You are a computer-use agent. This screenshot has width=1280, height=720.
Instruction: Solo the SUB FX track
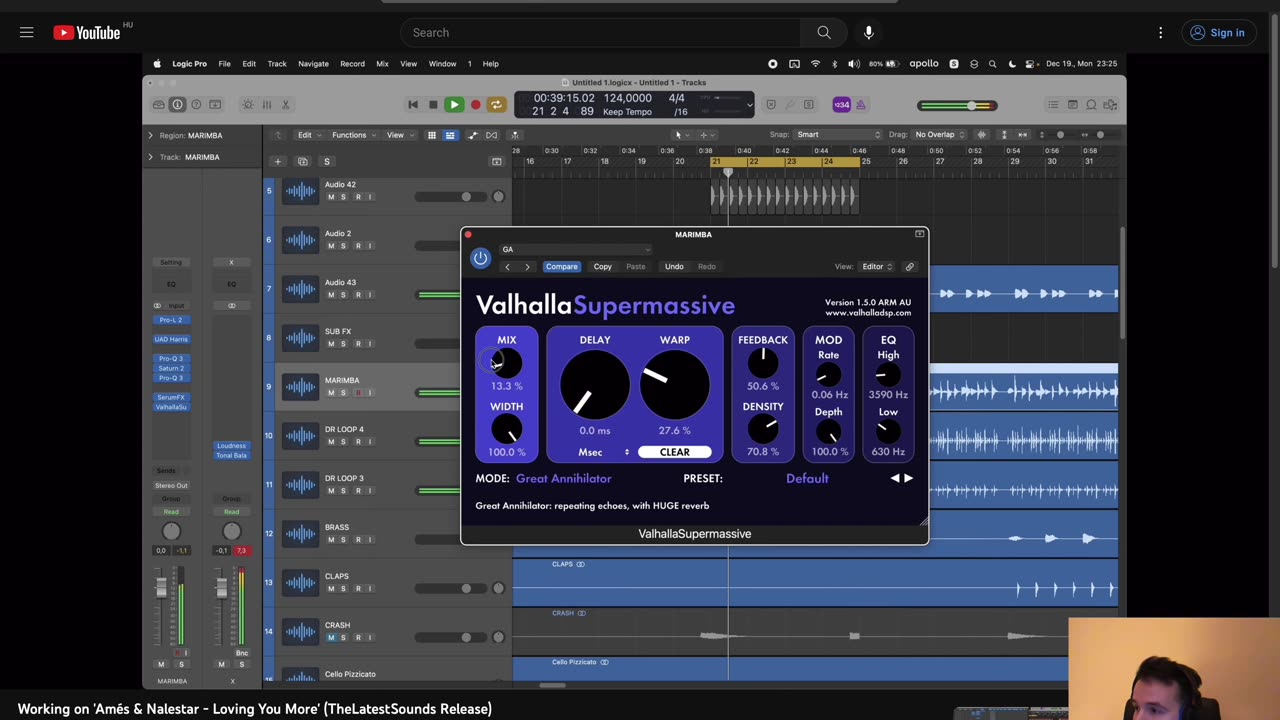(x=343, y=343)
